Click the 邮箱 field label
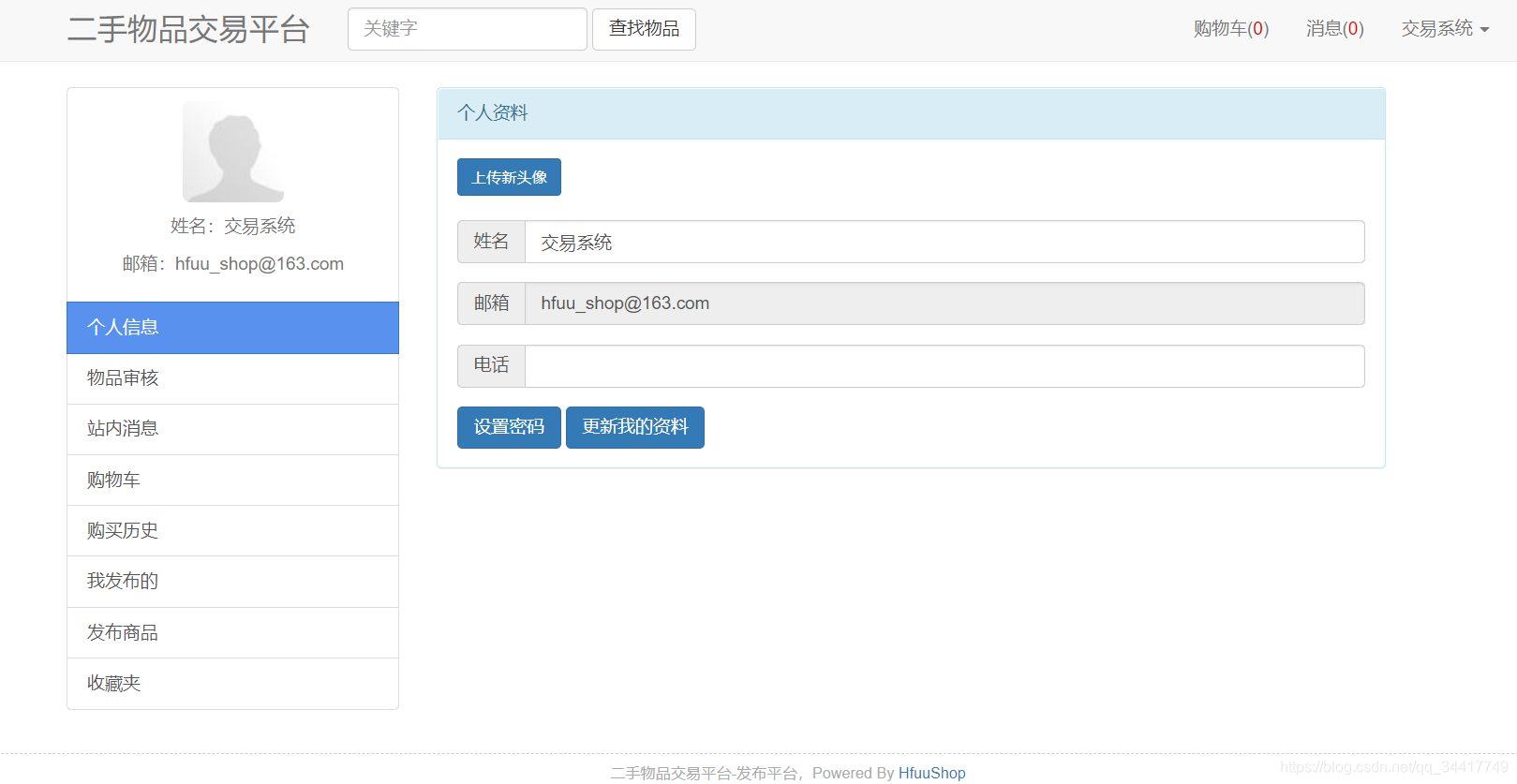1517x784 pixels. point(491,303)
